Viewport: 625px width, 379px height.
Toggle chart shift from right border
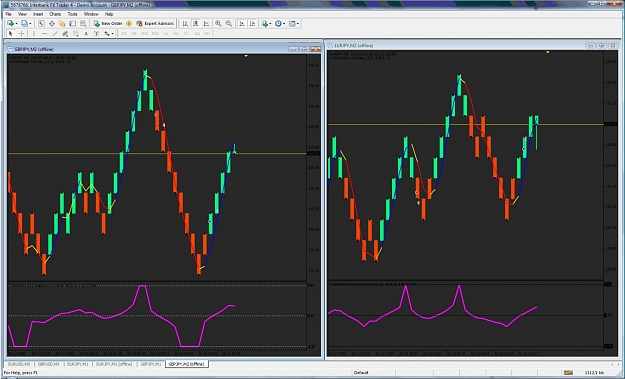[252, 24]
